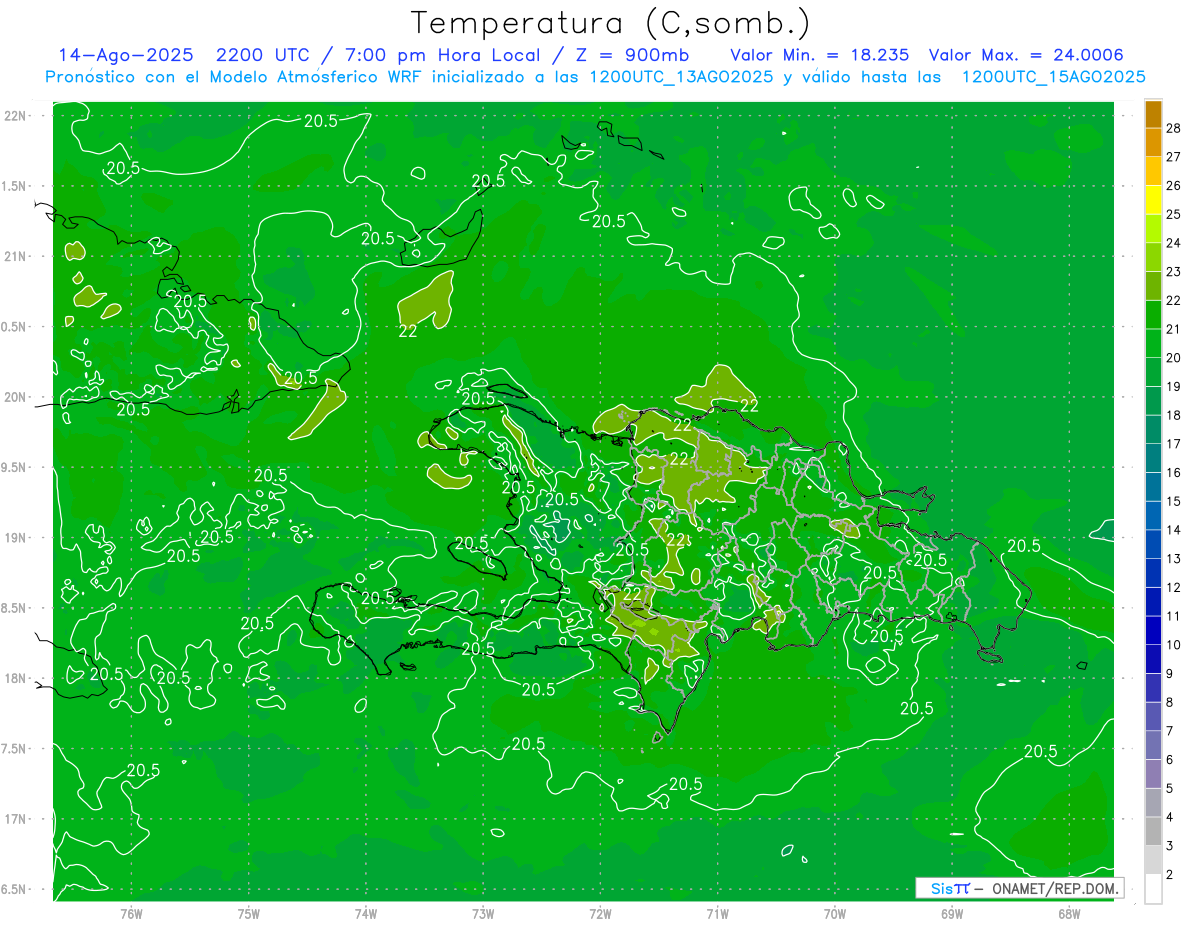Pick the gray swatch between 3 and 4
The width and height of the screenshot is (1200, 927).
[x=1153, y=831]
